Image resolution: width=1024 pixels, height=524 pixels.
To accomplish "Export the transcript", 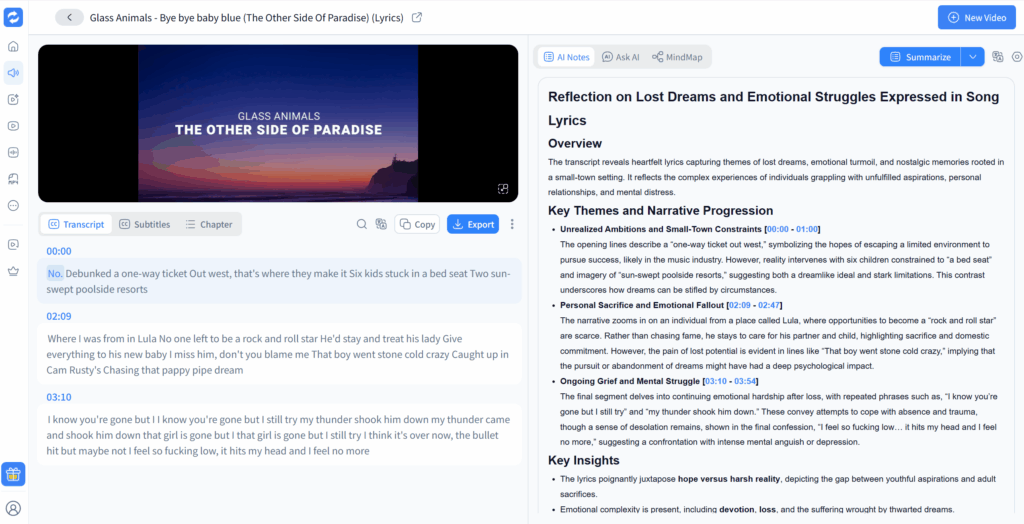I will coord(473,224).
